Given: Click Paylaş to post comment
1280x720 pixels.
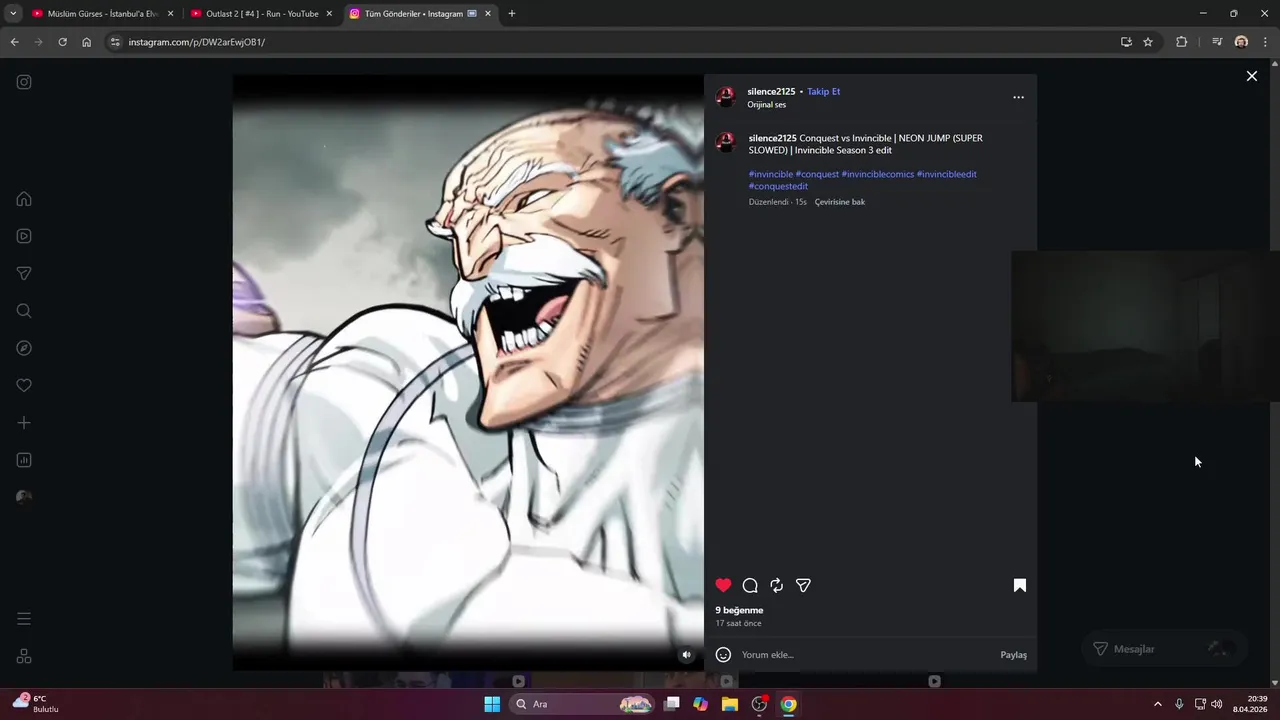Looking at the screenshot, I should pyautogui.click(x=1013, y=655).
